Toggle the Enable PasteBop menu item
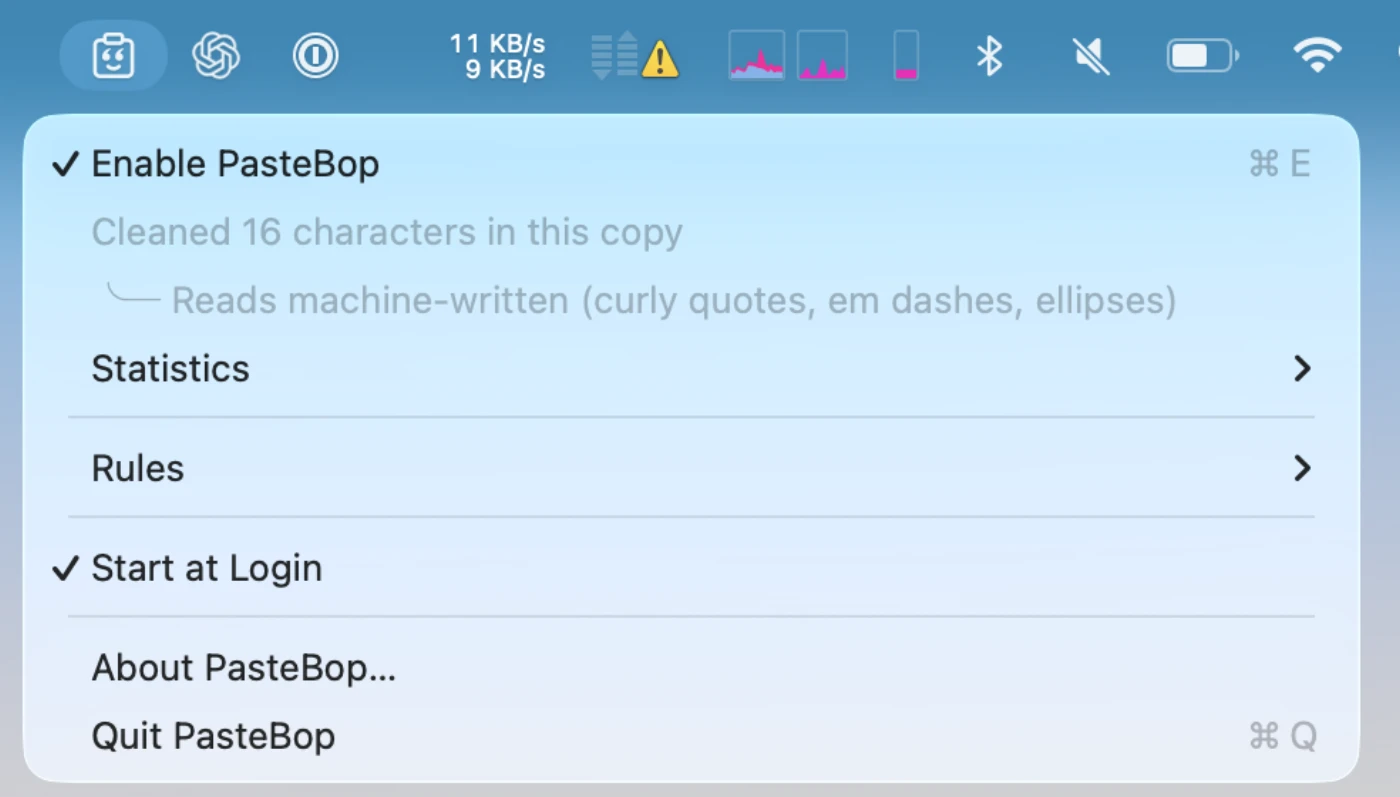Viewport: 1400px width, 797px height. [x=691, y=164]
